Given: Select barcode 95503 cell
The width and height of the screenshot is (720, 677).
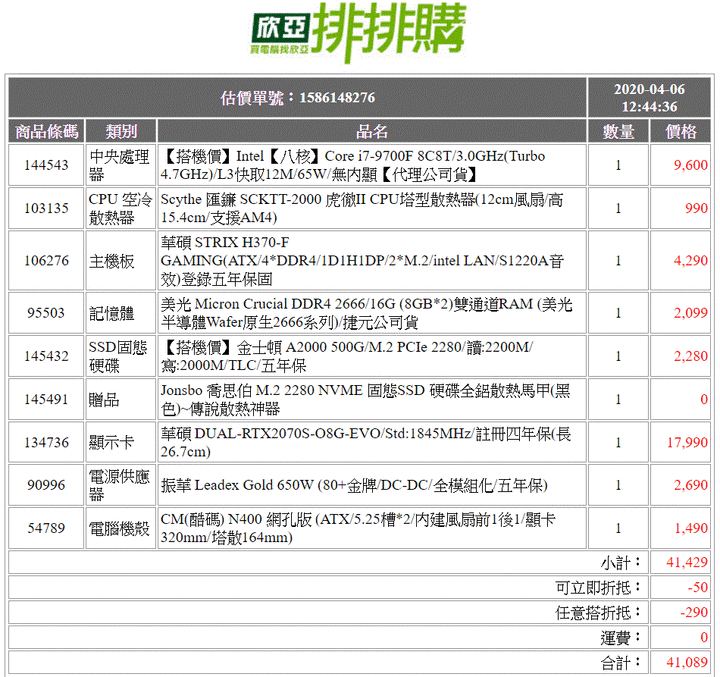Looking at the screenshot, I should [x=46, y=313].
